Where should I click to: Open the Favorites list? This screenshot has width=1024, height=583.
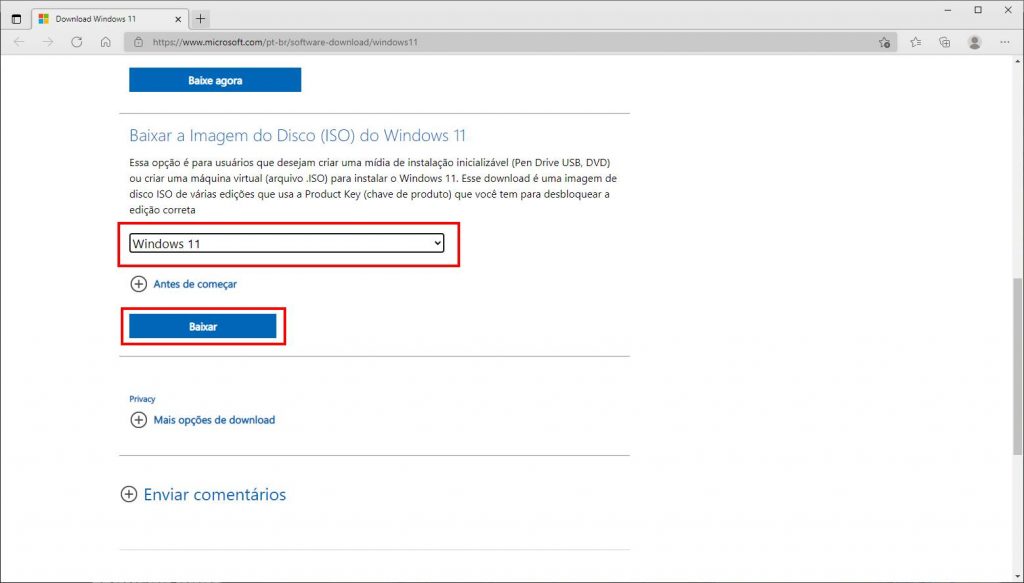(916, 42)
